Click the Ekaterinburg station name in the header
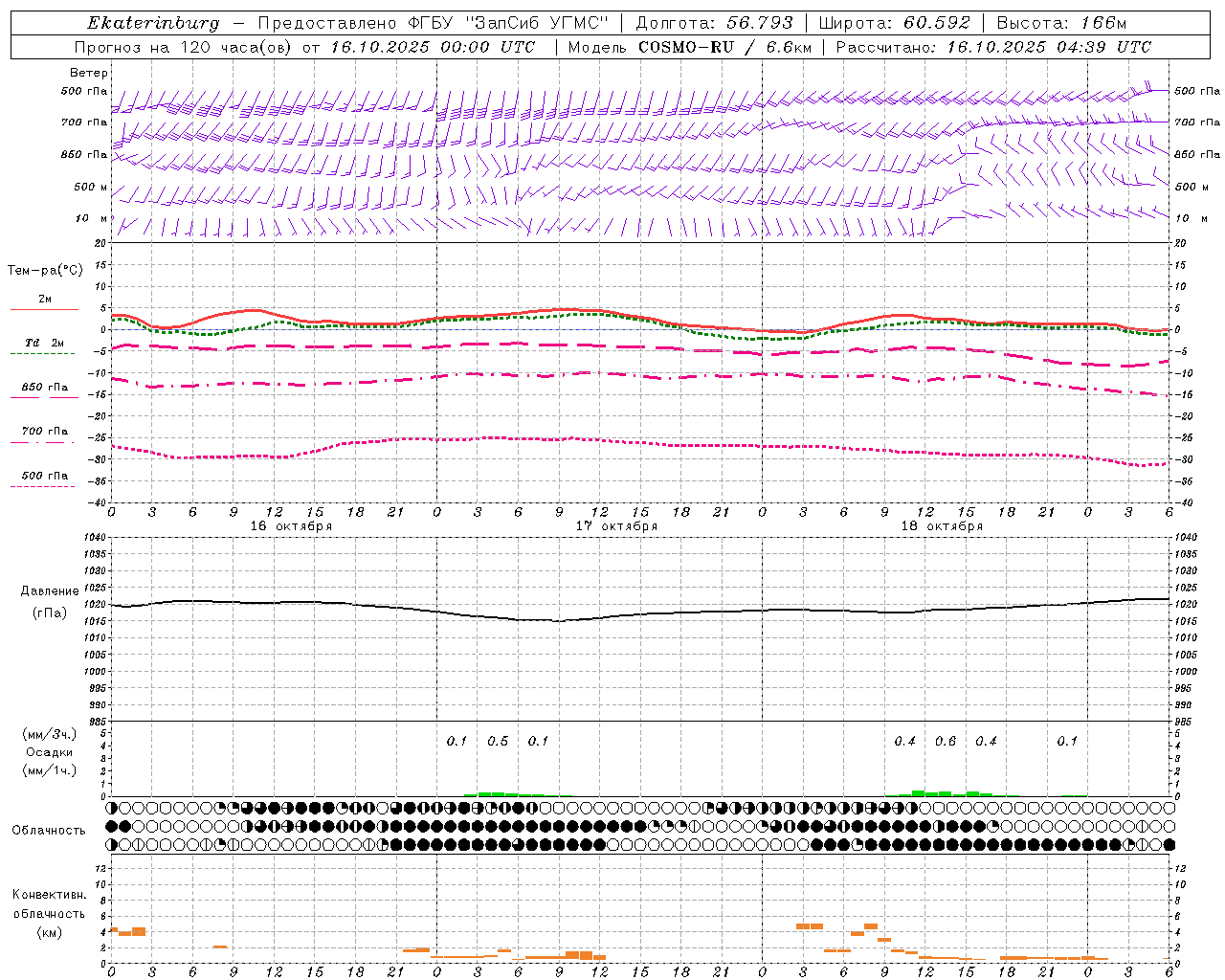 pos(153,23)
